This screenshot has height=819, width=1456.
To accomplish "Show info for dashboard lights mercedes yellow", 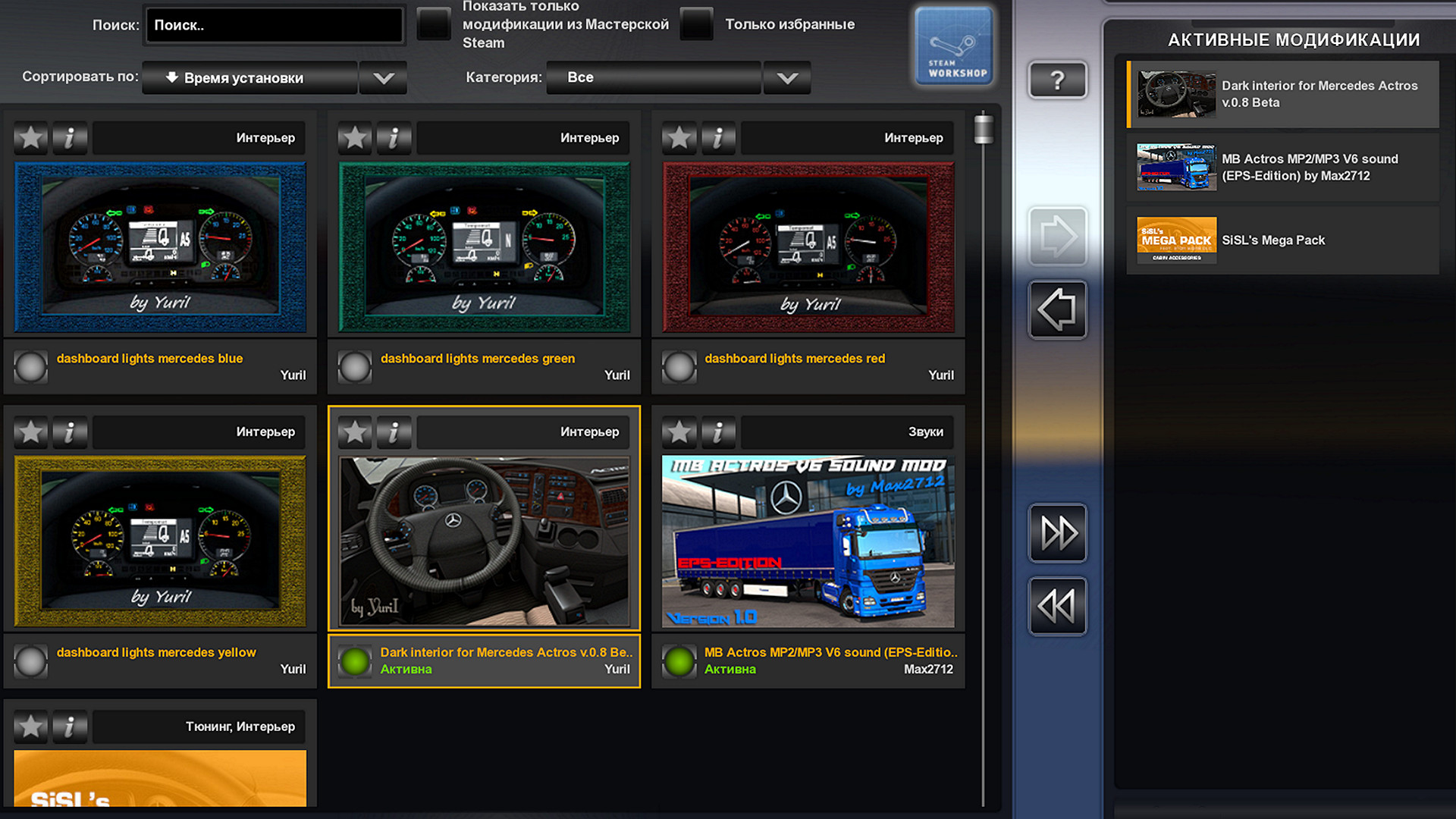I will [x=70, y=432].
